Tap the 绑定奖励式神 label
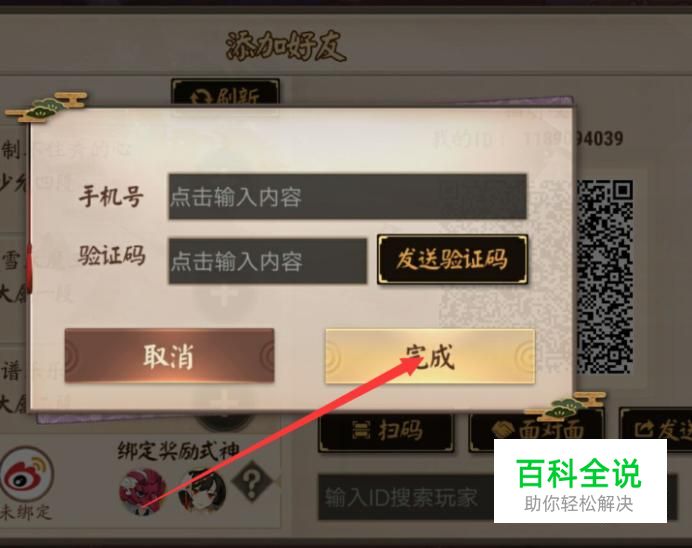This screenshot has height=548, width=692. 179,451
